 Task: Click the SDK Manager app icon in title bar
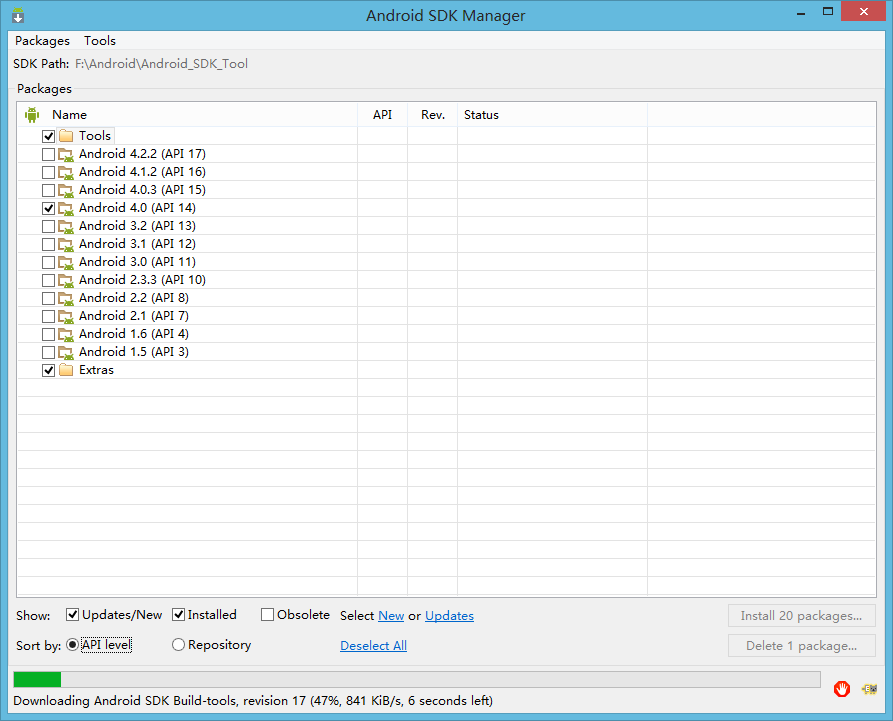pos(18,15)
